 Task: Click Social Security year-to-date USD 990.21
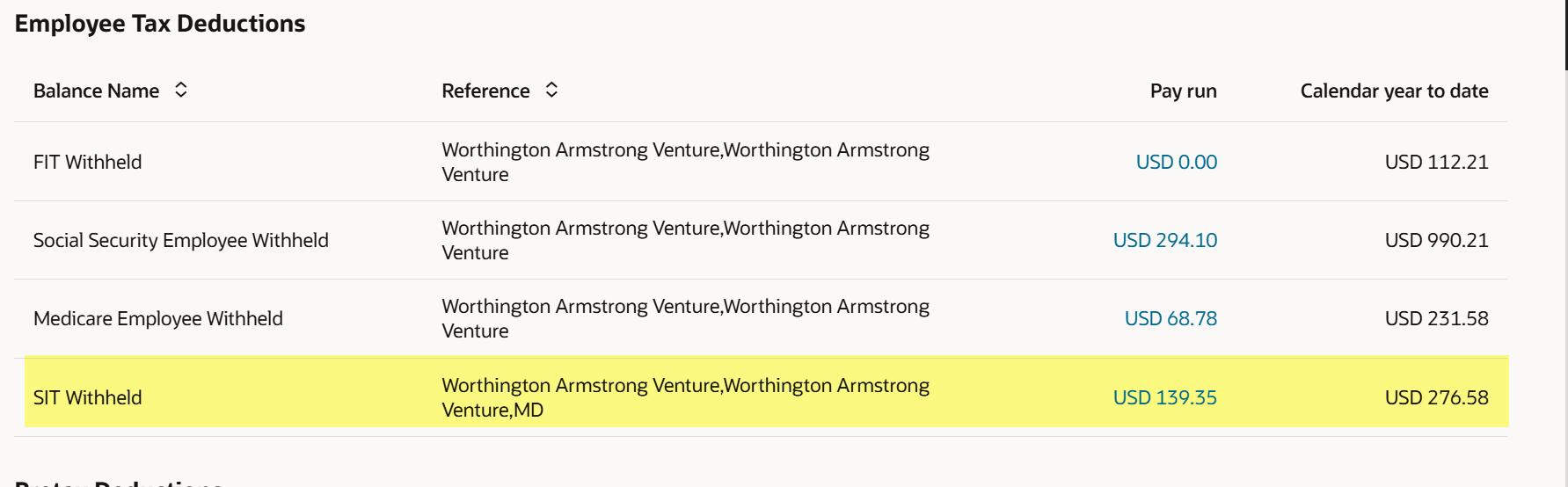coord(1437,240)
